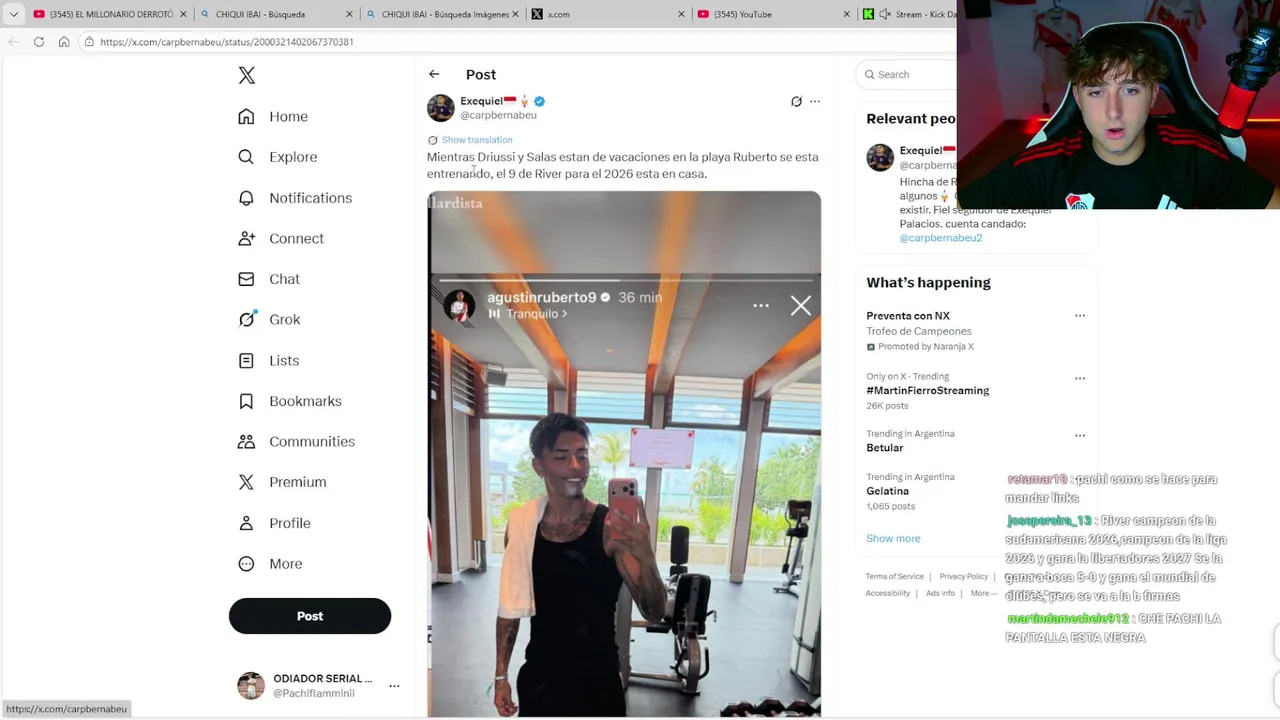The image size is (1280, 720).
Task: Click the Grok icon on Exequiel's post
Action: pos(796,101)
